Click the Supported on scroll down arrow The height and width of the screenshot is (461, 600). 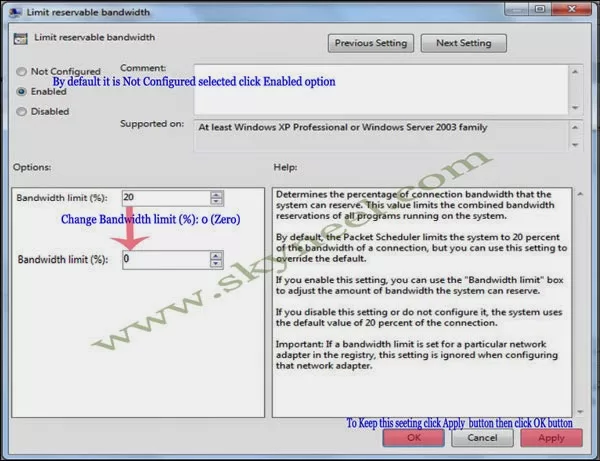pyautogui.click(x=575, y=145)
